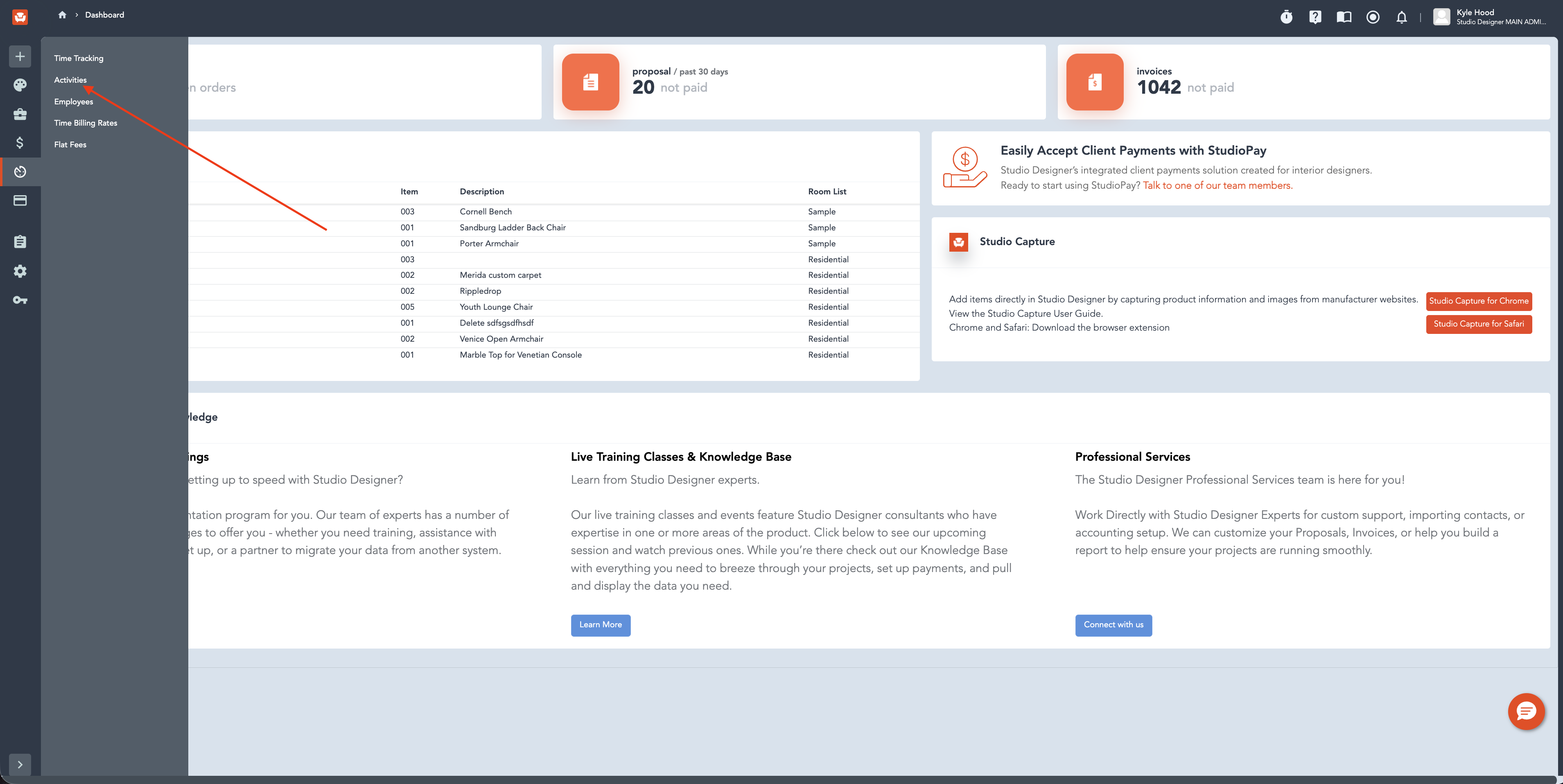The height and width of the screenshot is (784, 1563).
Task: Open the plus add-new sidebar icon
Action: point(20,56)
